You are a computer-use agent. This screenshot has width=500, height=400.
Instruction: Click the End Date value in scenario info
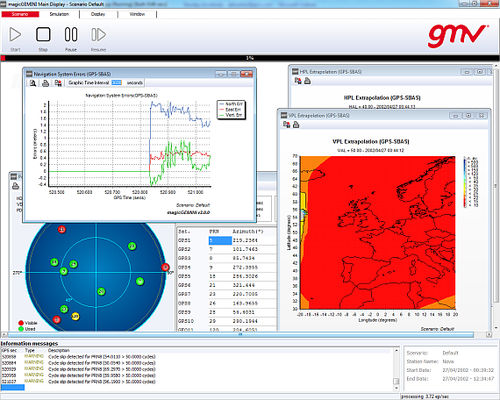tap(468, 379)
